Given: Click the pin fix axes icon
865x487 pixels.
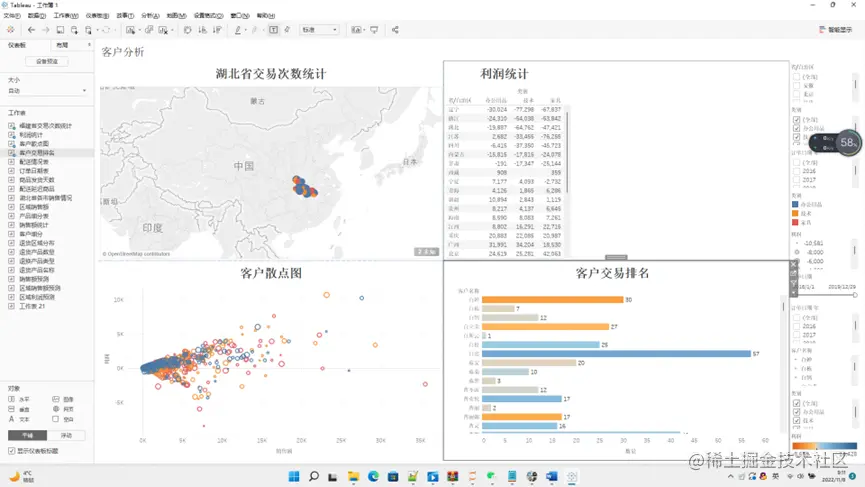Looking at the screenshot, I should coord(287,30).
